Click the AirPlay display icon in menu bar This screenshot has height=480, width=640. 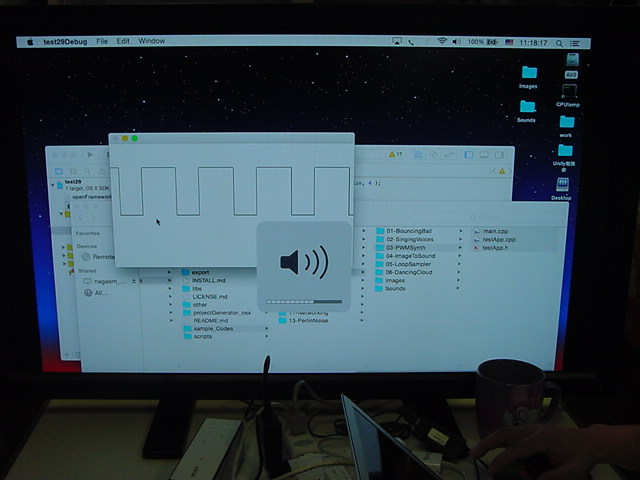tap(397, 41)
